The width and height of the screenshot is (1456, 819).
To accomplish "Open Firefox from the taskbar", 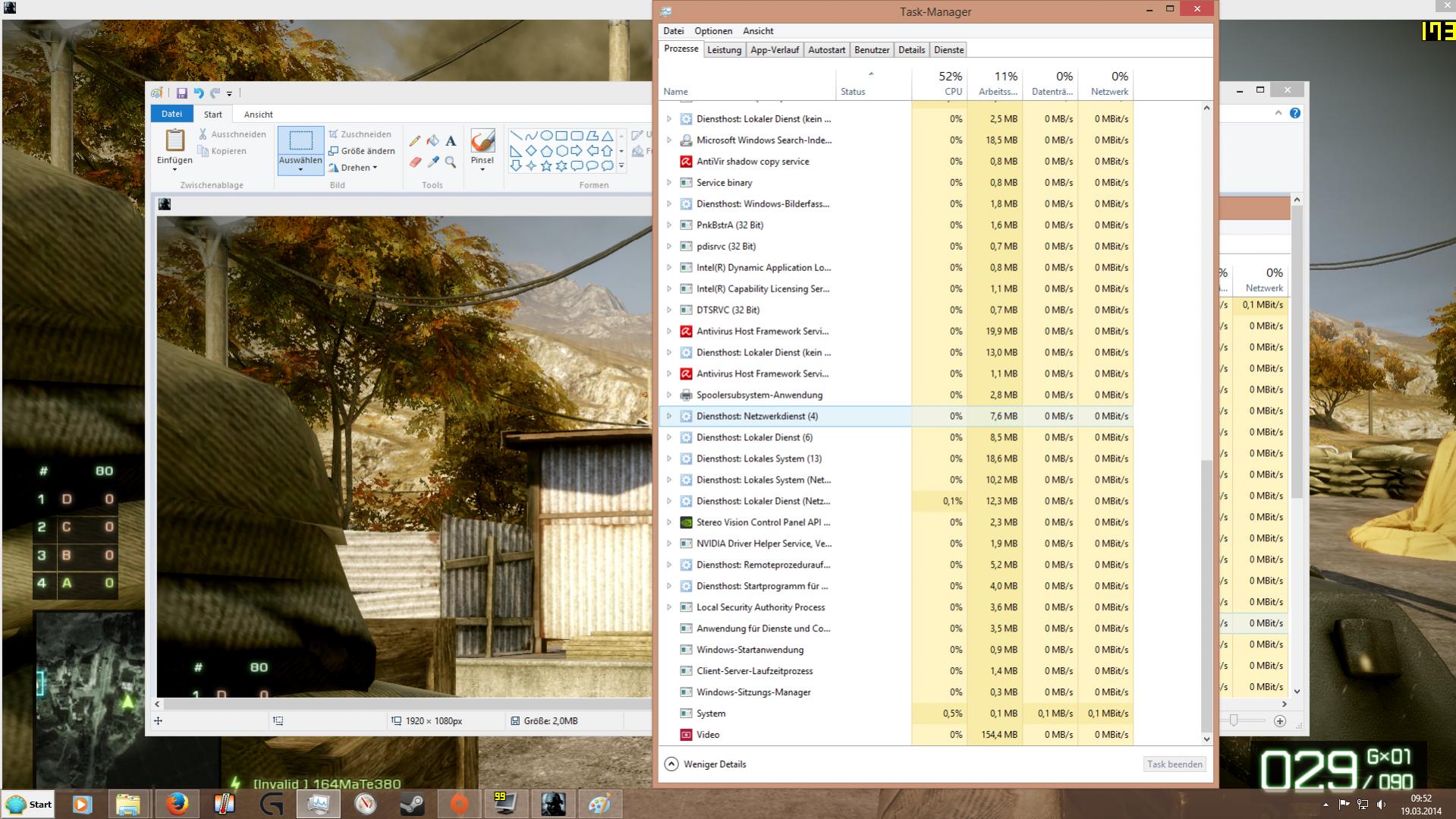I will [x=177, y=804].
